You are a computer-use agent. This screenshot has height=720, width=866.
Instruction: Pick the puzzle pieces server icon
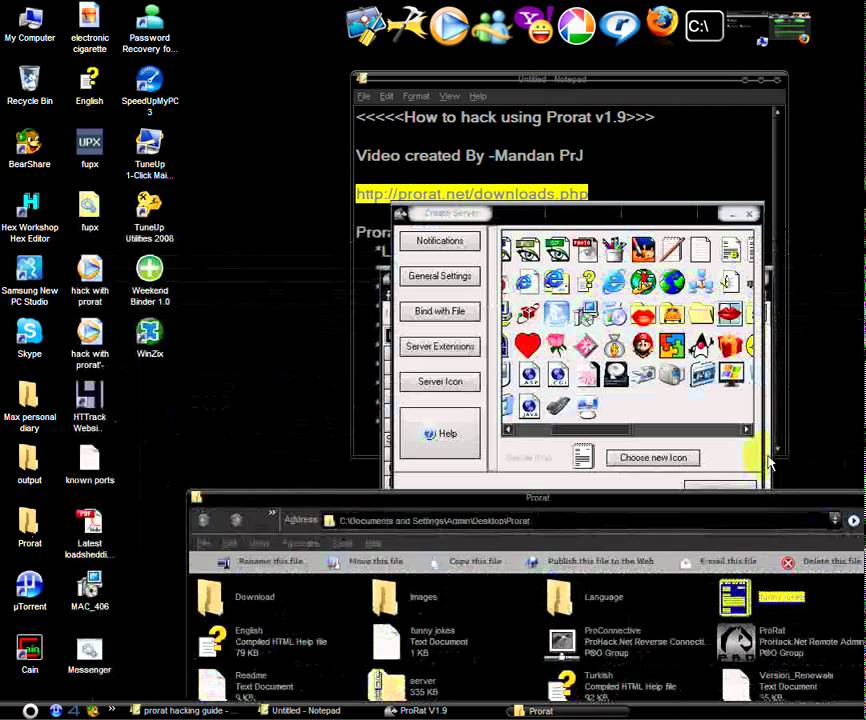672,346
